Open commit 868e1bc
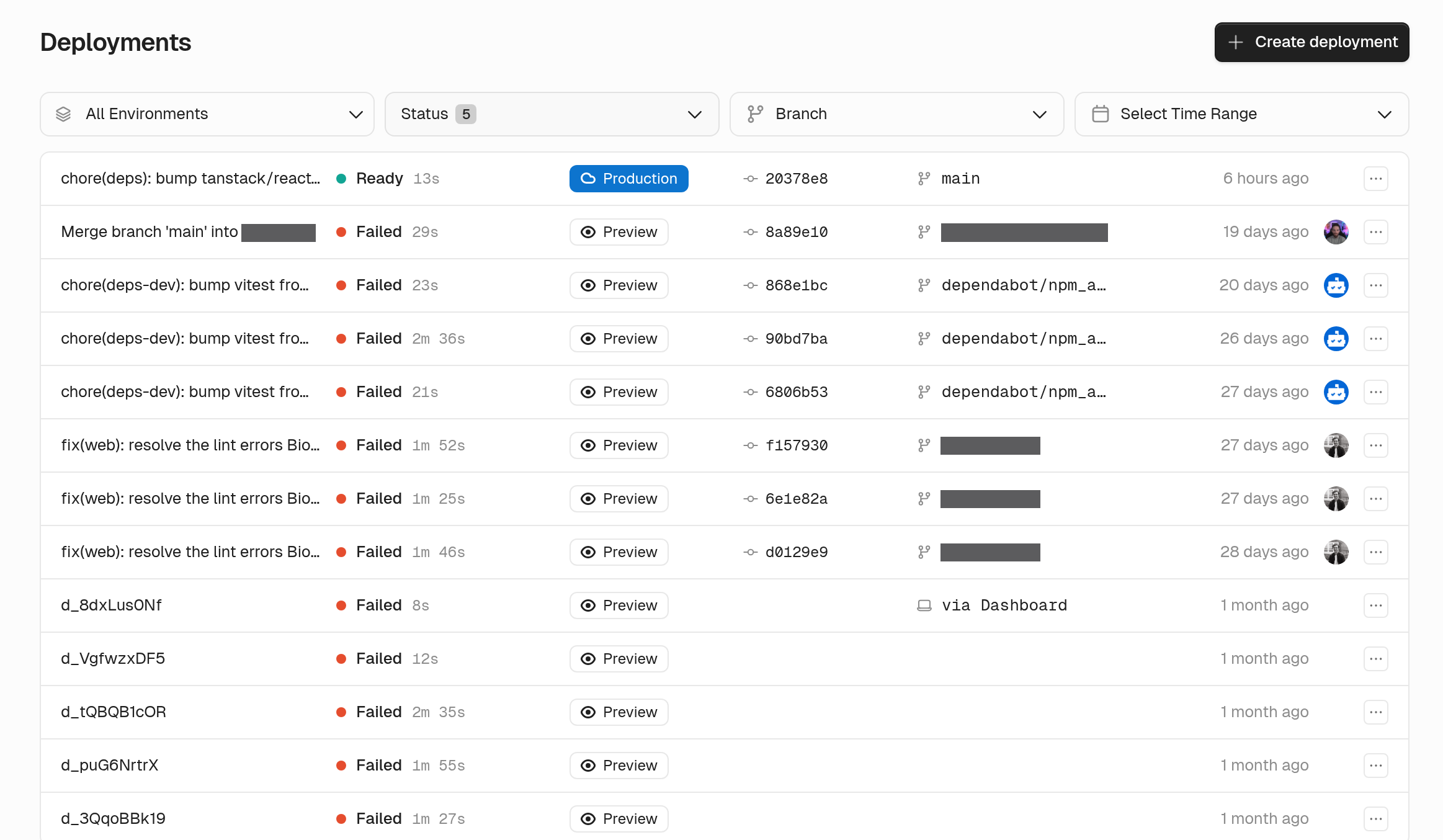 [x=796, y=285]
